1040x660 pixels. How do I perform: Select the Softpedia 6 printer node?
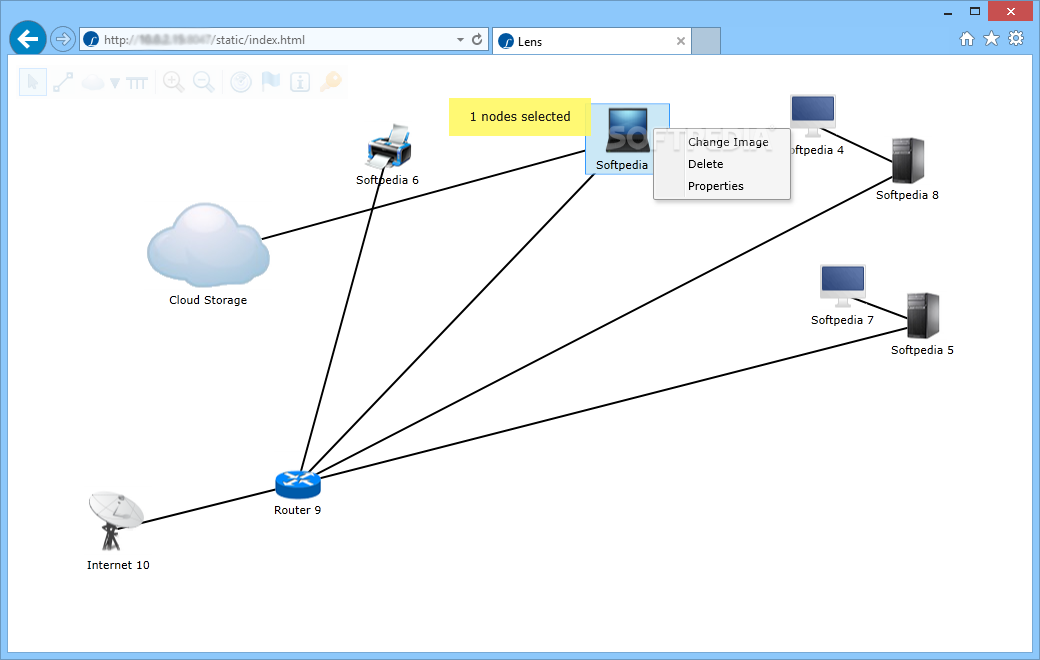[x=390, y=146]
